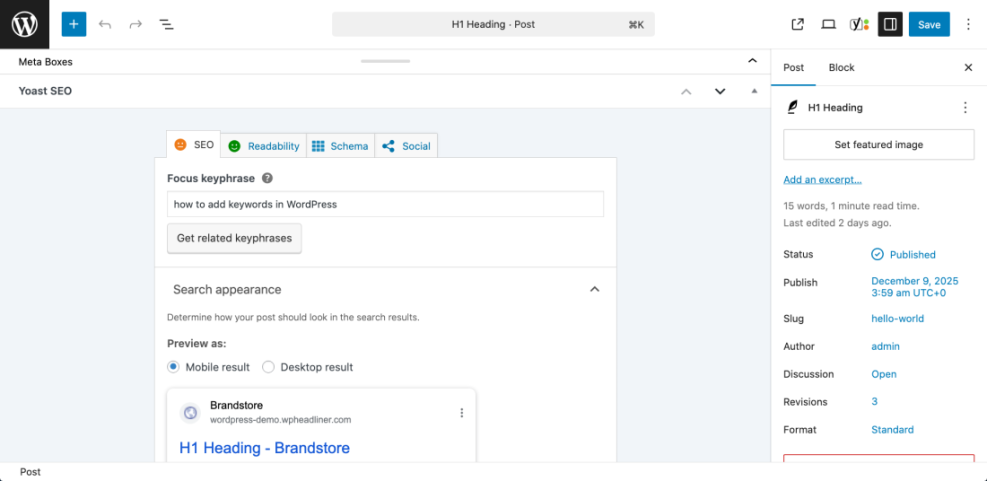
Task: Move Yoast SEO panel up arrow
Action: click(686, 91)
